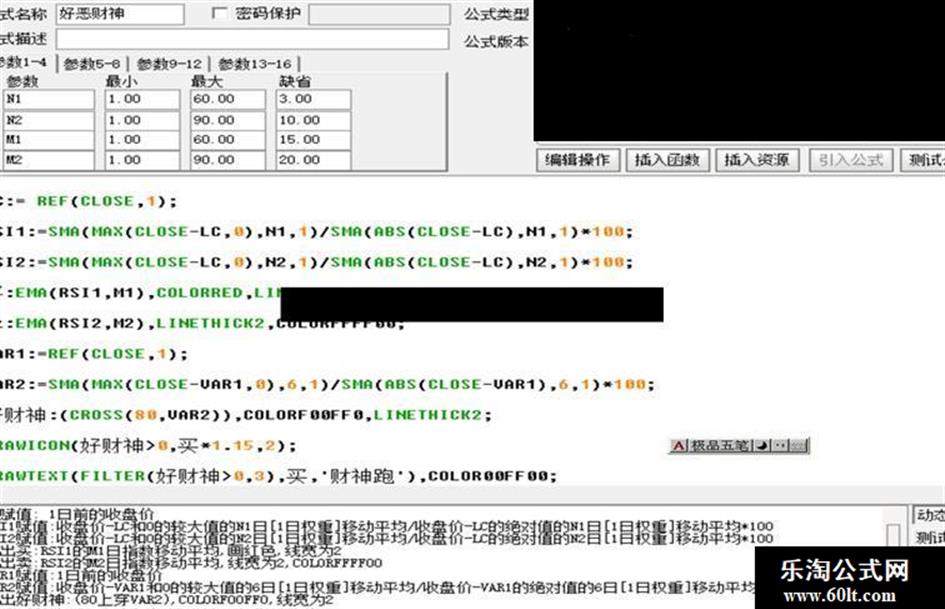This screenshot has height=609, width=945.
Task: Edit M2 minimum value 1.00
Action: (142, 160)
